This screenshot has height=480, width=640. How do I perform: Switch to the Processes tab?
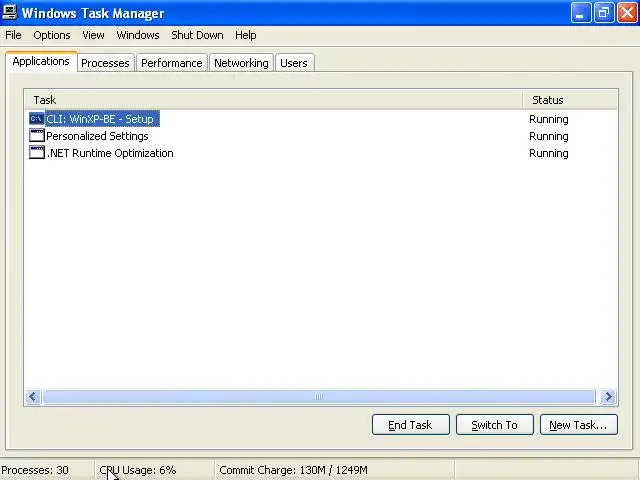tap(105, 63)
